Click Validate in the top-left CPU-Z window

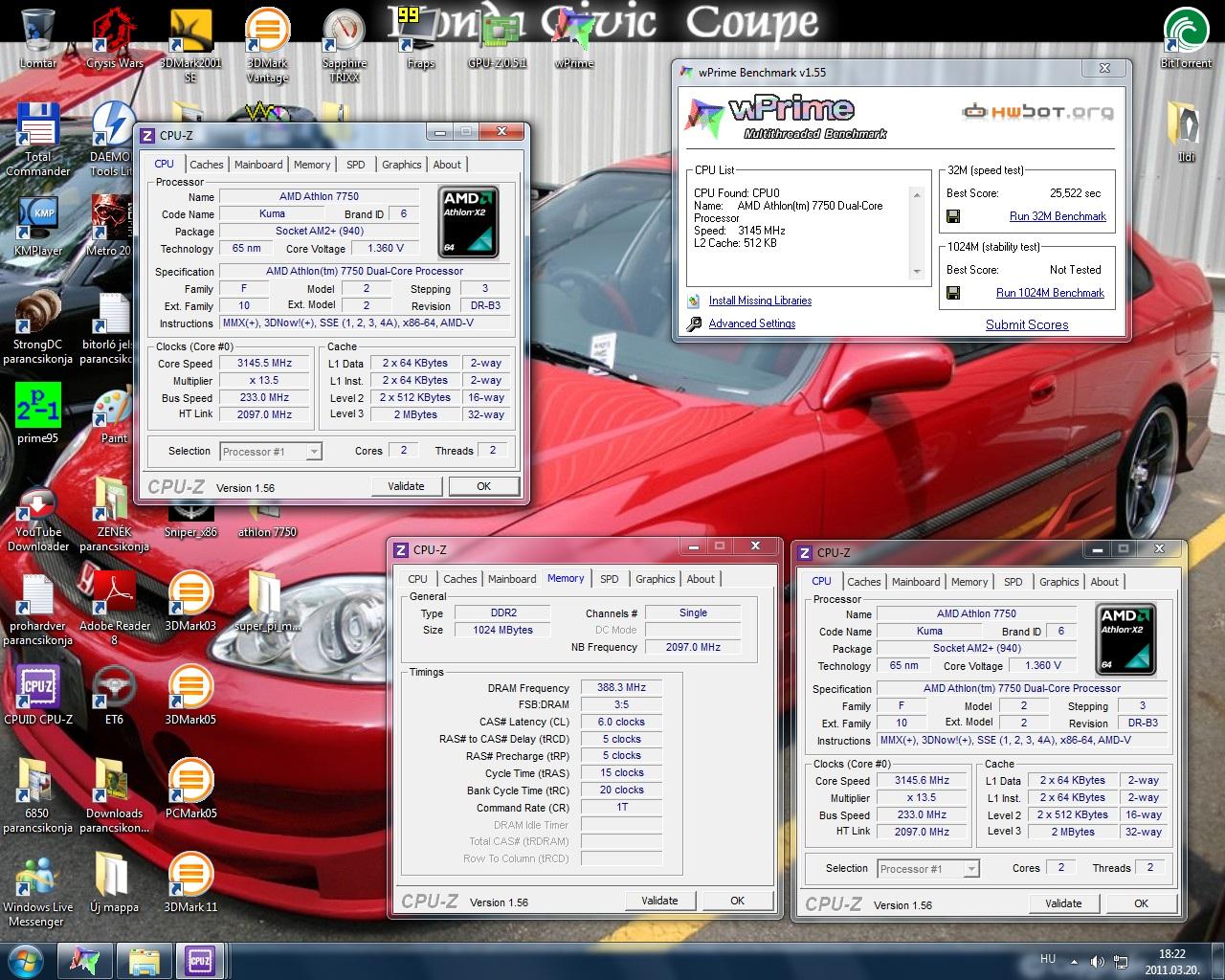click(x=406, y=486)
